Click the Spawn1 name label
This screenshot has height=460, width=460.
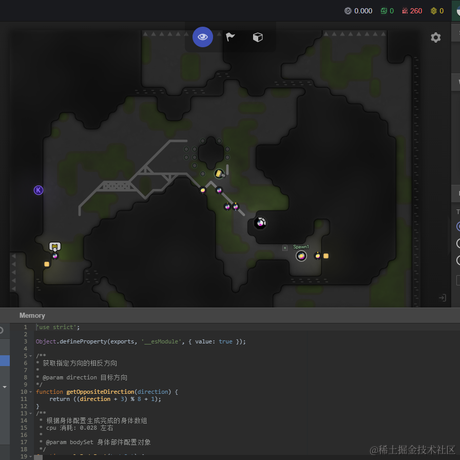[x=301, y=247]
